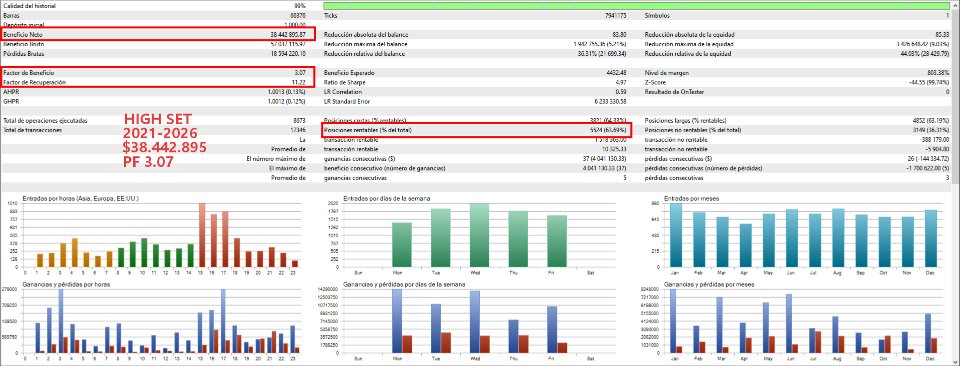
Task: Click 'Reducción relativa del balance' label
Action: [365, 54]
